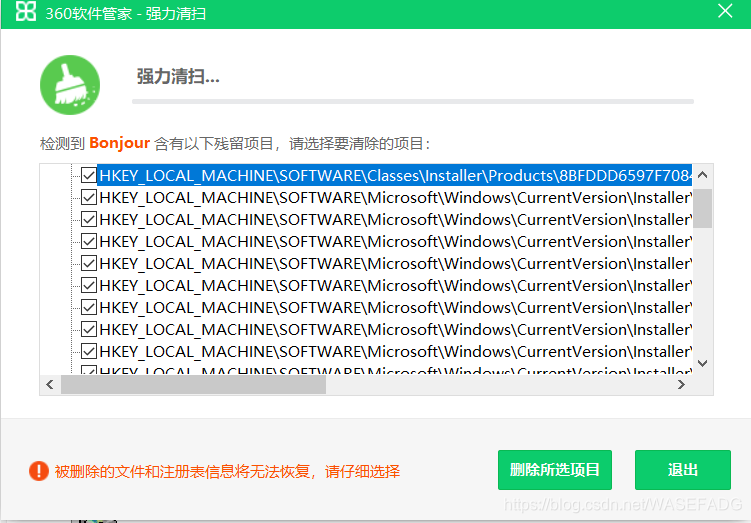
Task: Click the horizontal scrollbar right arrow
Action: [681, 385]
